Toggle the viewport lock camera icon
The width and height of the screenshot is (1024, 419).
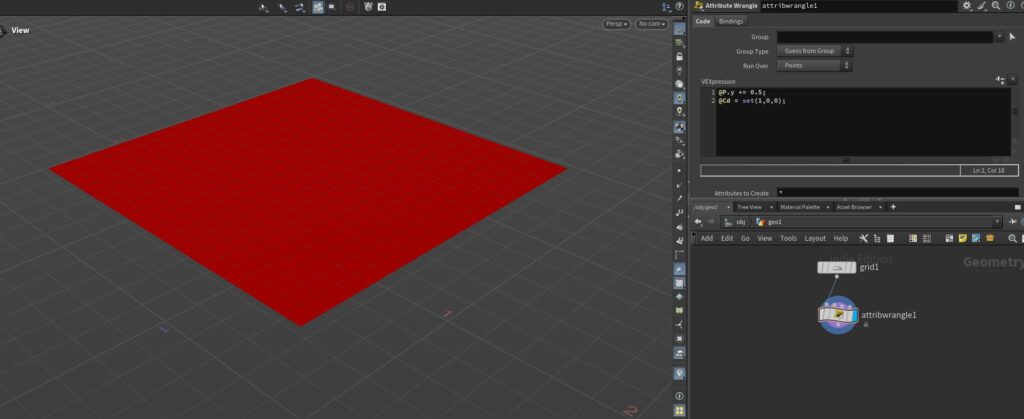point(680,57)
